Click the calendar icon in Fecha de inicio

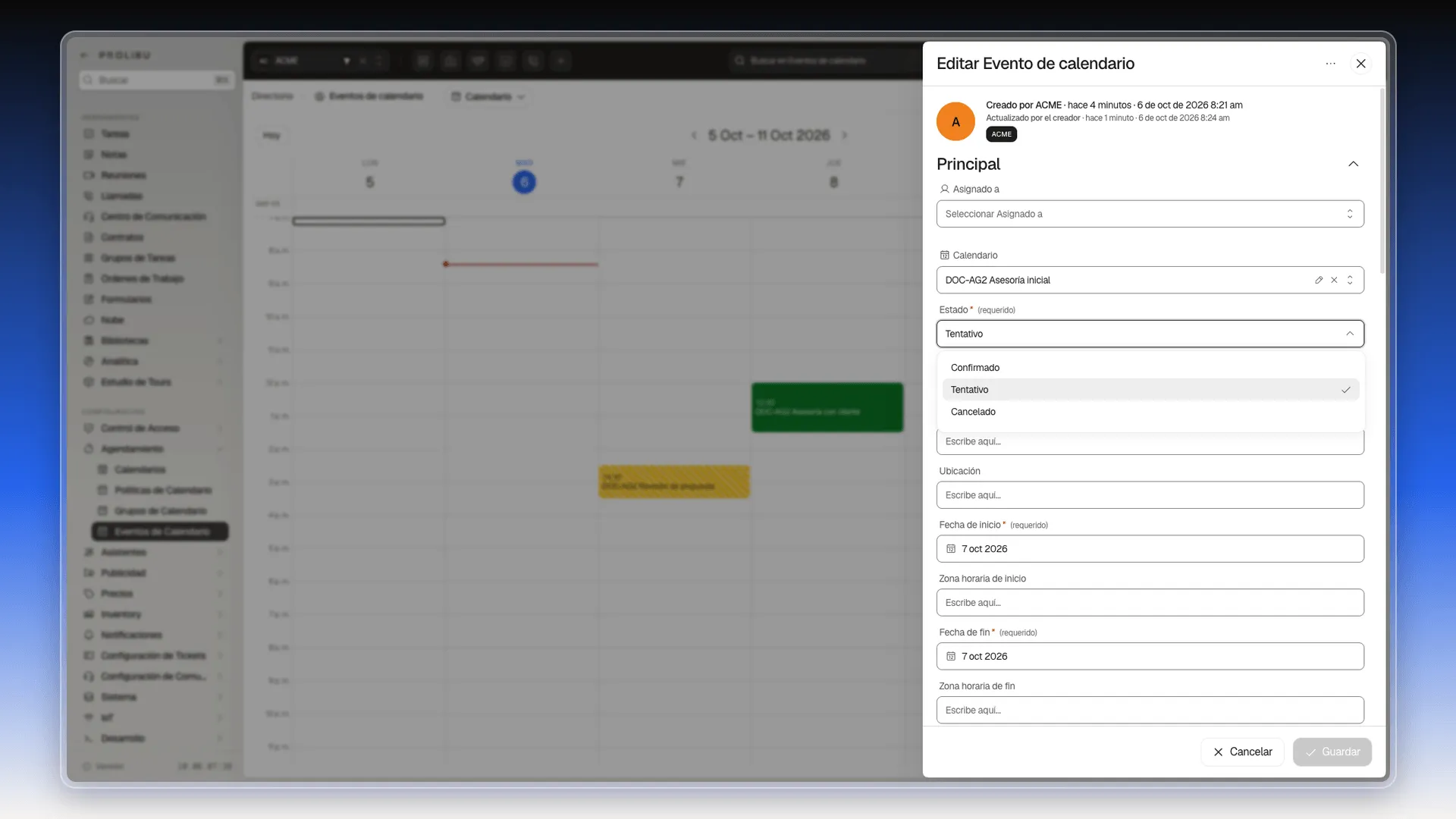[x=951, y=549]
